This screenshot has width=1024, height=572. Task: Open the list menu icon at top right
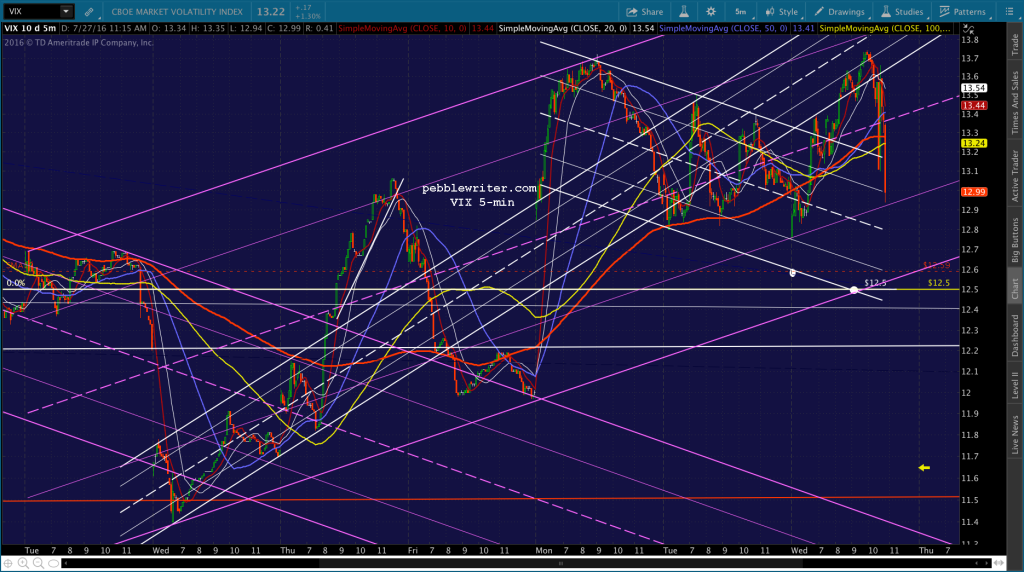click(1009, 12)
